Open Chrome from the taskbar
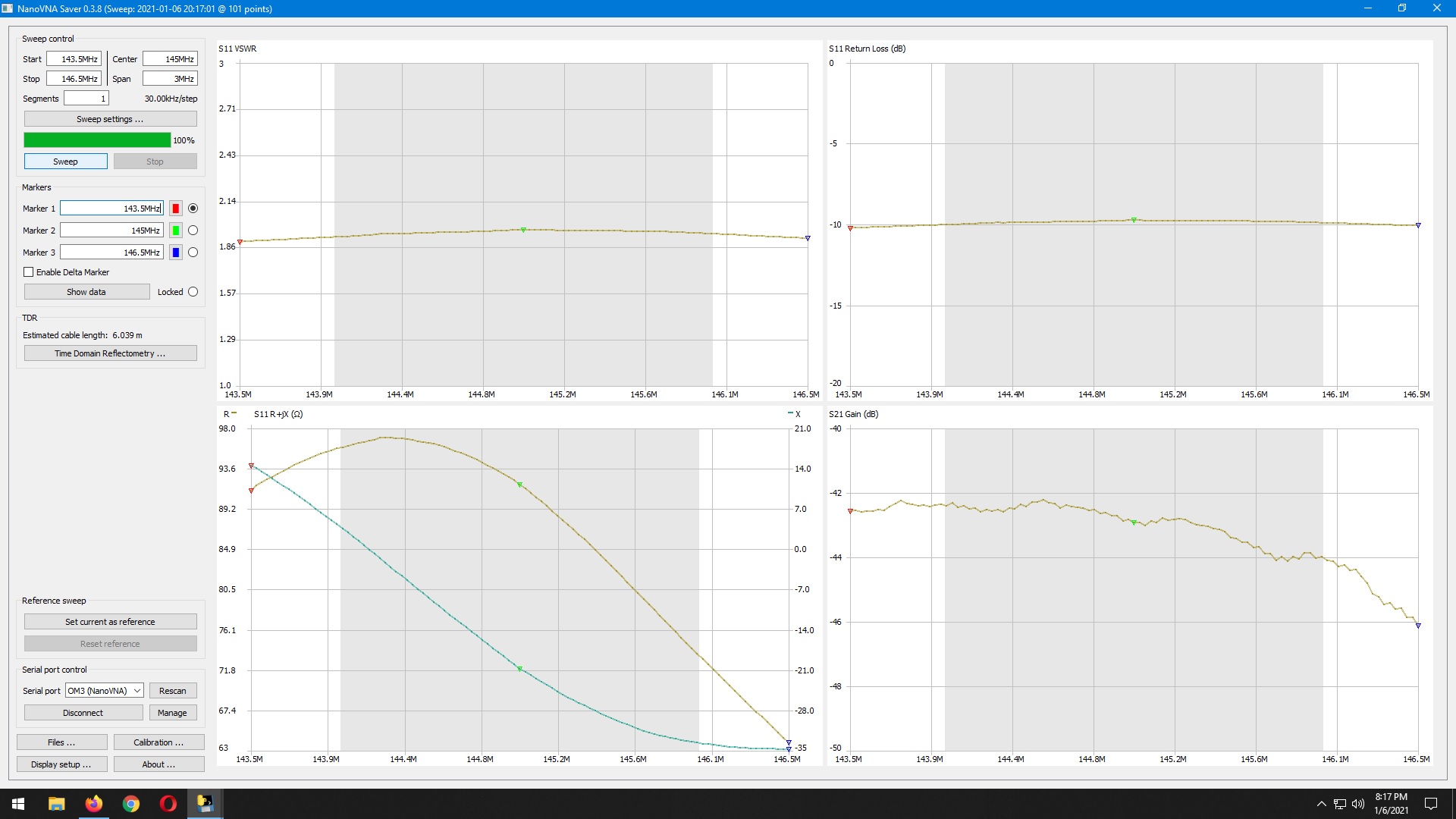Screen dimensions: 1456x819 pos(131,804)
